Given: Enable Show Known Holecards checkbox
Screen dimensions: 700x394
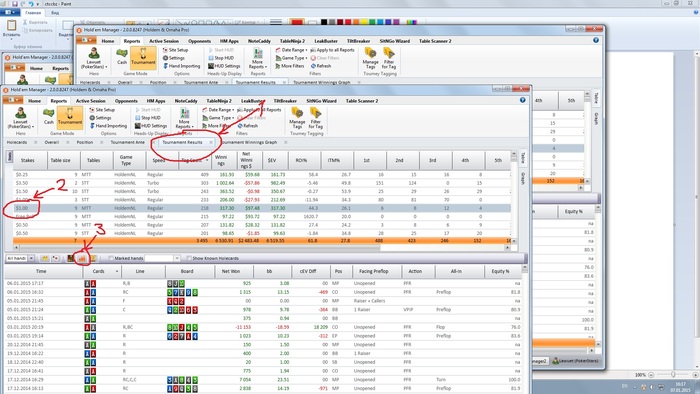Looking at the screenshot, I should [189, 258].
